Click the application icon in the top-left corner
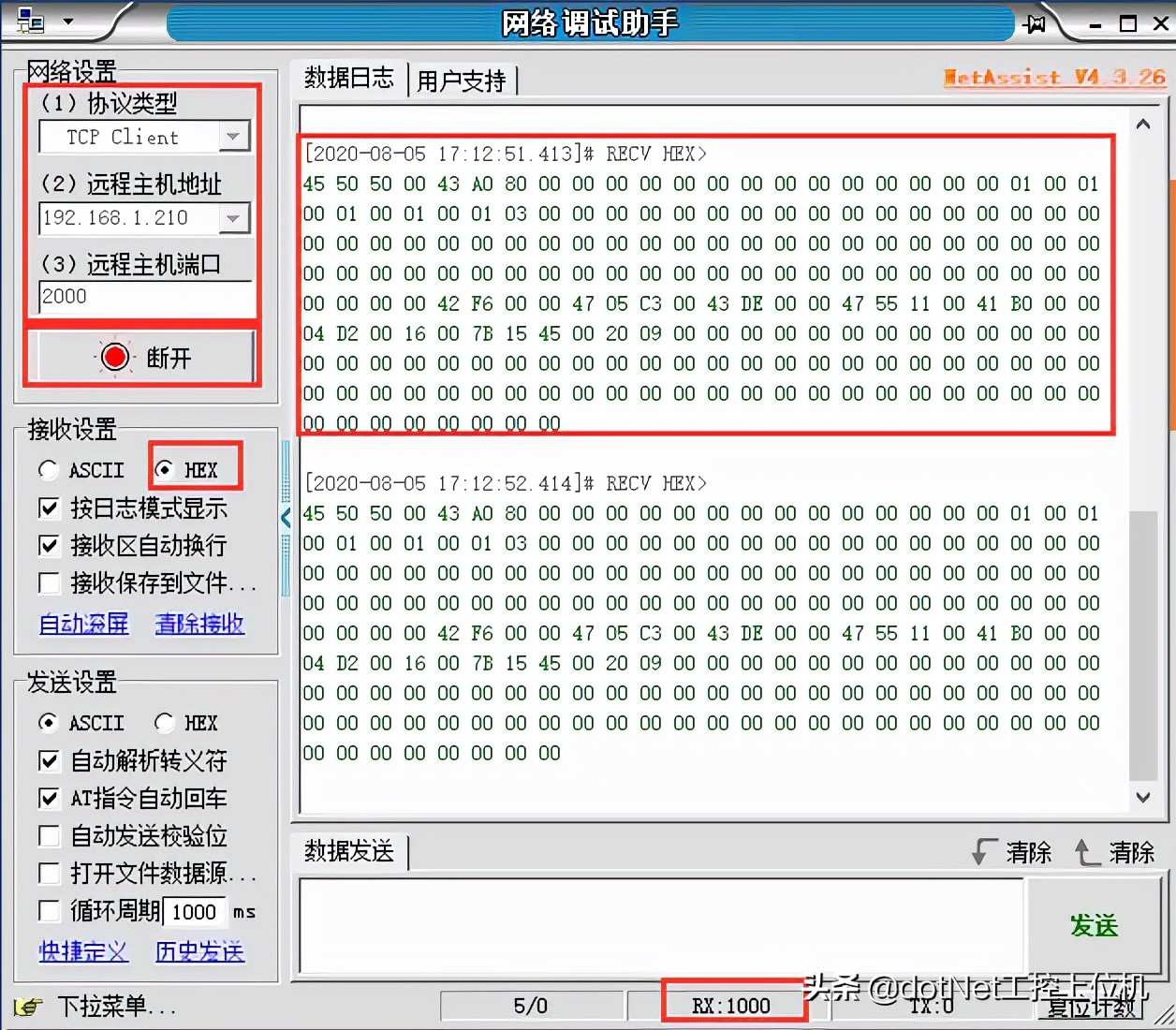This screenshot has width=1176, height=1030. pyautogui.click(x=28, y=21)
